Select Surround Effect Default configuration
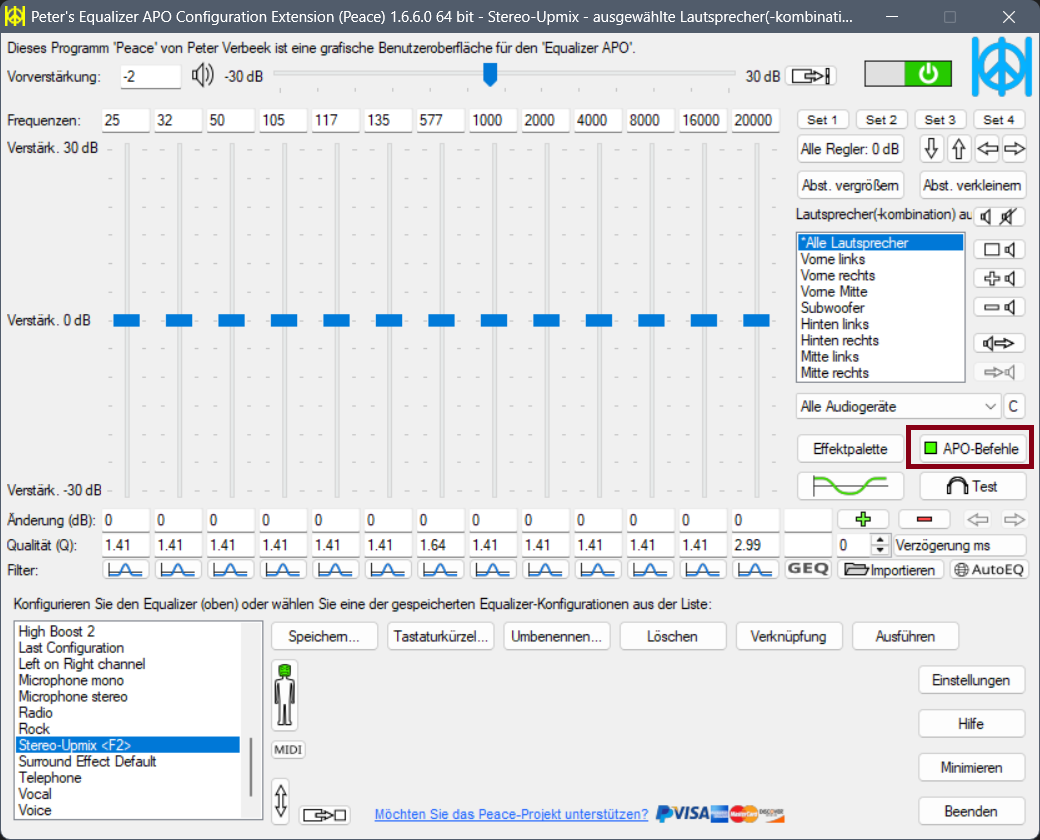 coord(128,761)
